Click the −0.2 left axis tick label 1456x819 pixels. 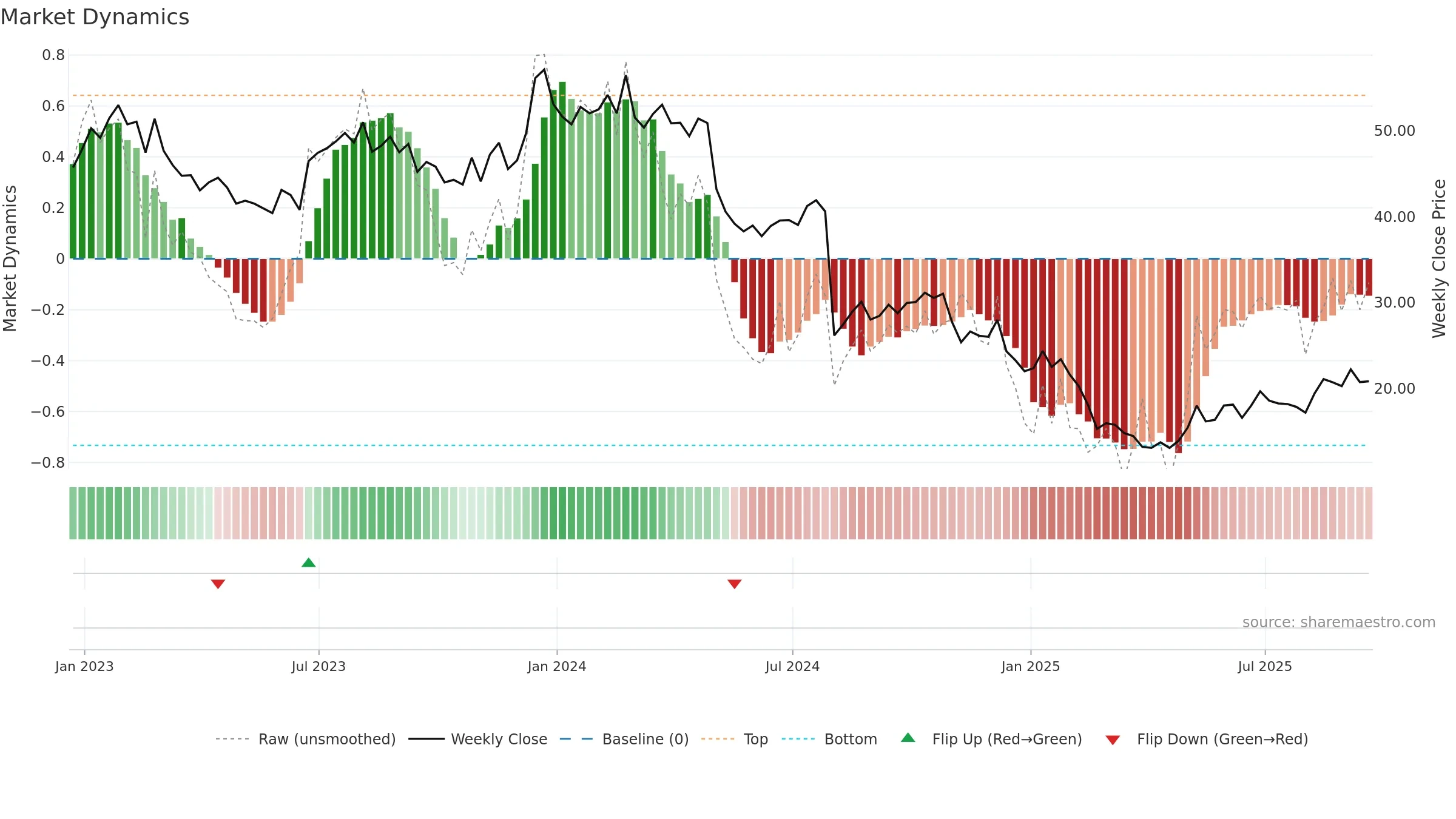click(48, 310)
